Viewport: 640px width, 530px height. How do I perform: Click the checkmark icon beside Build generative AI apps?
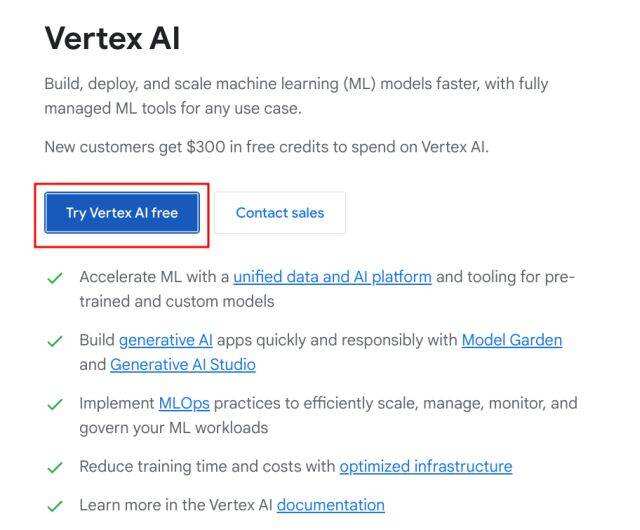click(x=56, y=341)
